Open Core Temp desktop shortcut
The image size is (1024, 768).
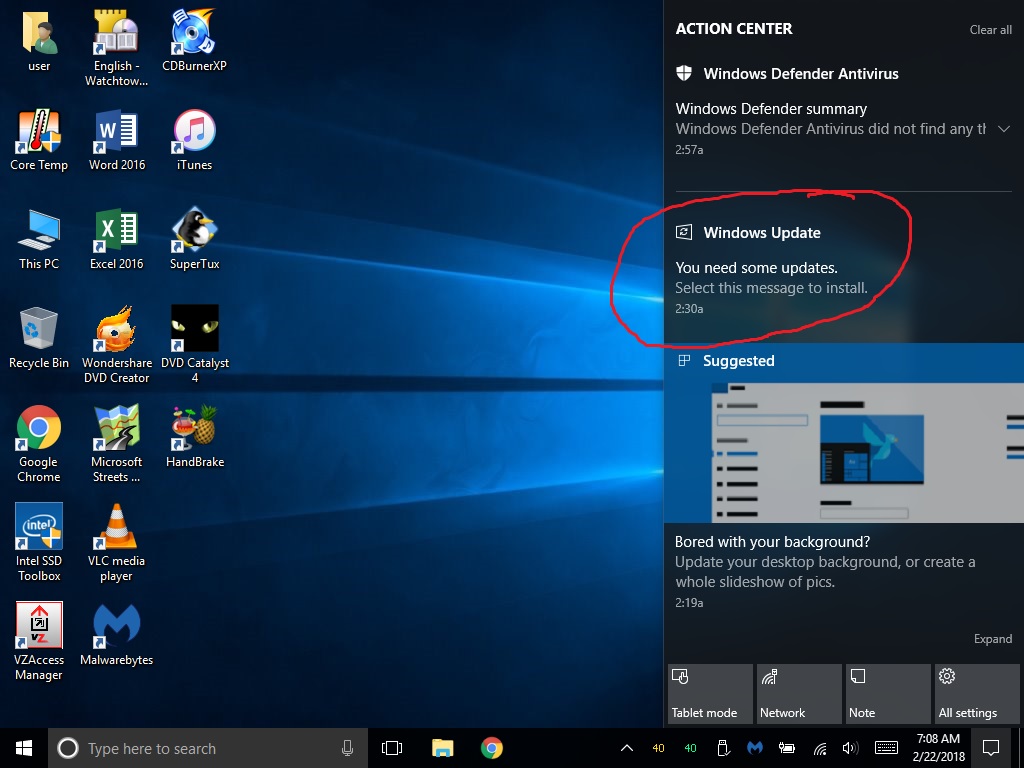click(x=39, y=140)
